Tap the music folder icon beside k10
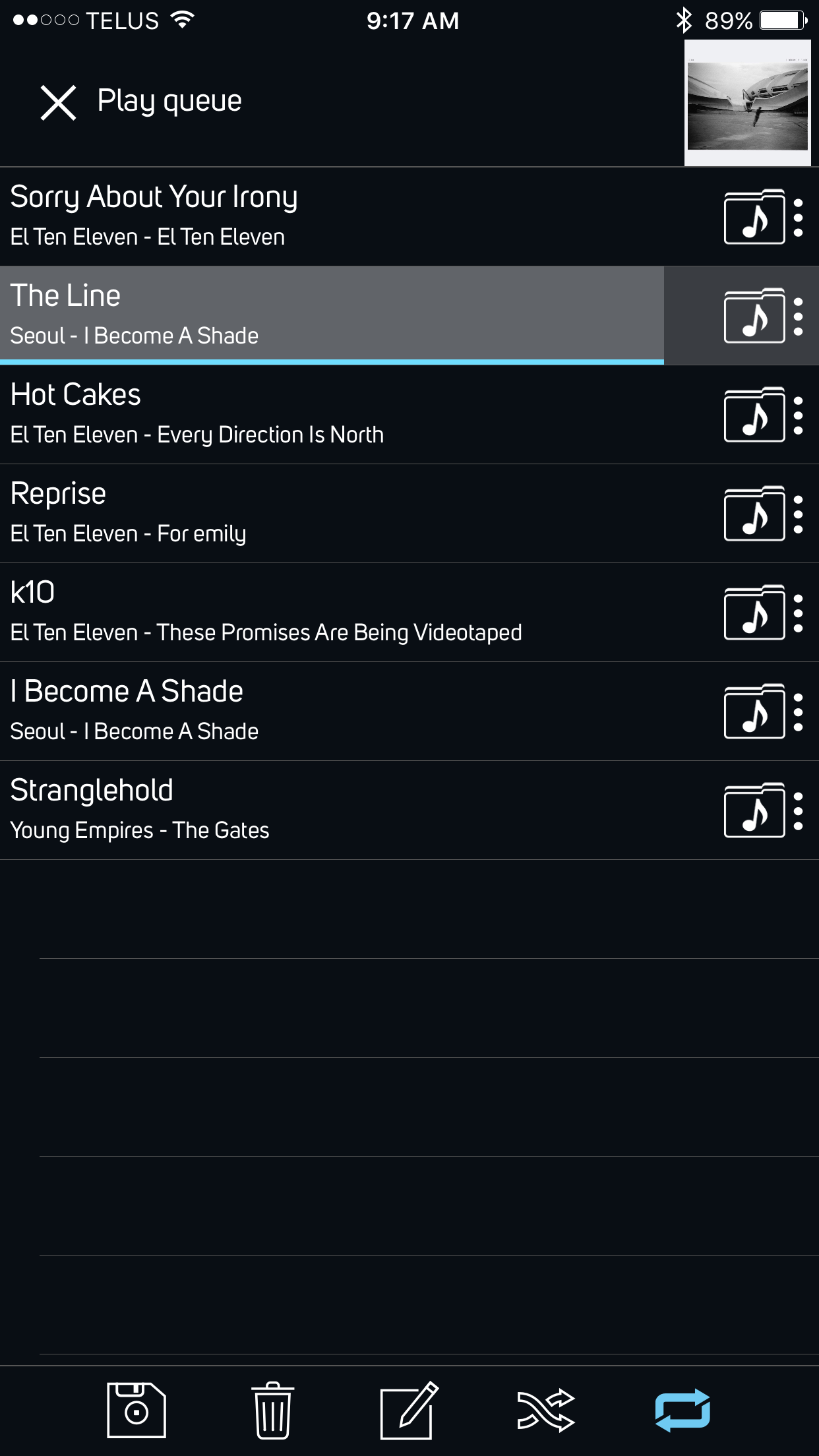Viewport: 819px width, 1456px height. pyautogui.click(x=754, y=613)
